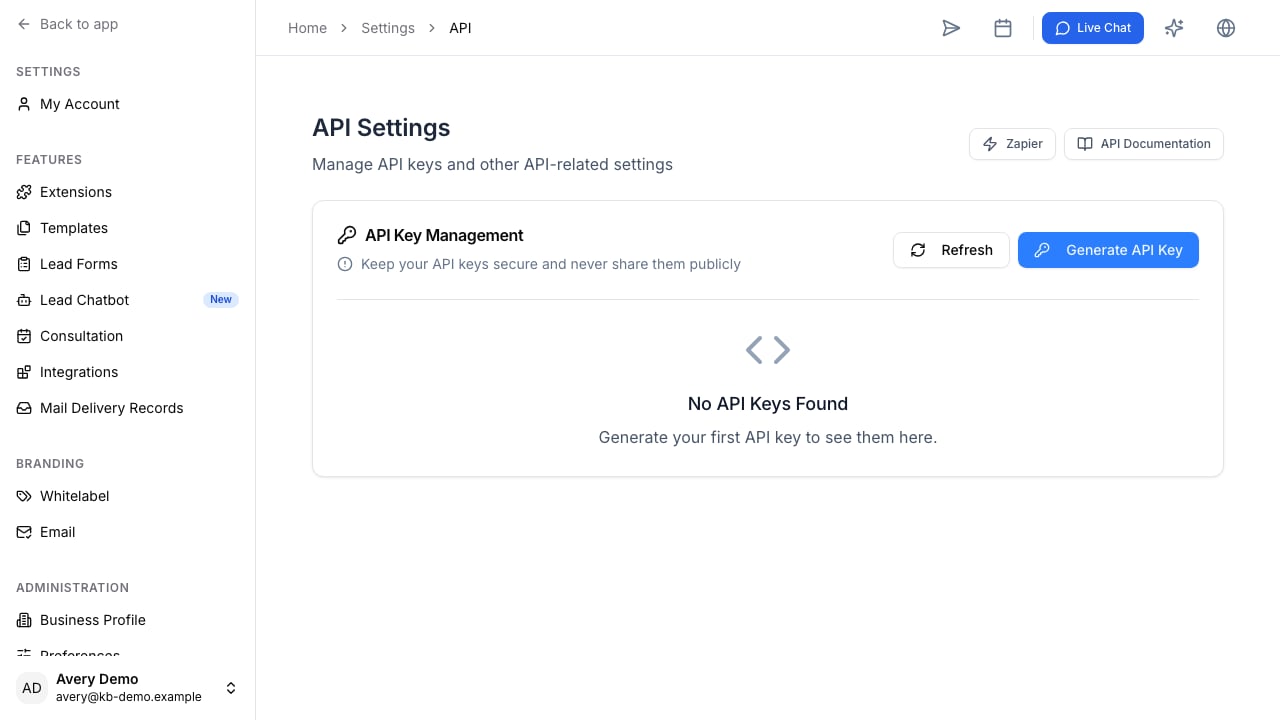Click the key icon beside API Key Management
The image size is (1280, 720).
346,235
